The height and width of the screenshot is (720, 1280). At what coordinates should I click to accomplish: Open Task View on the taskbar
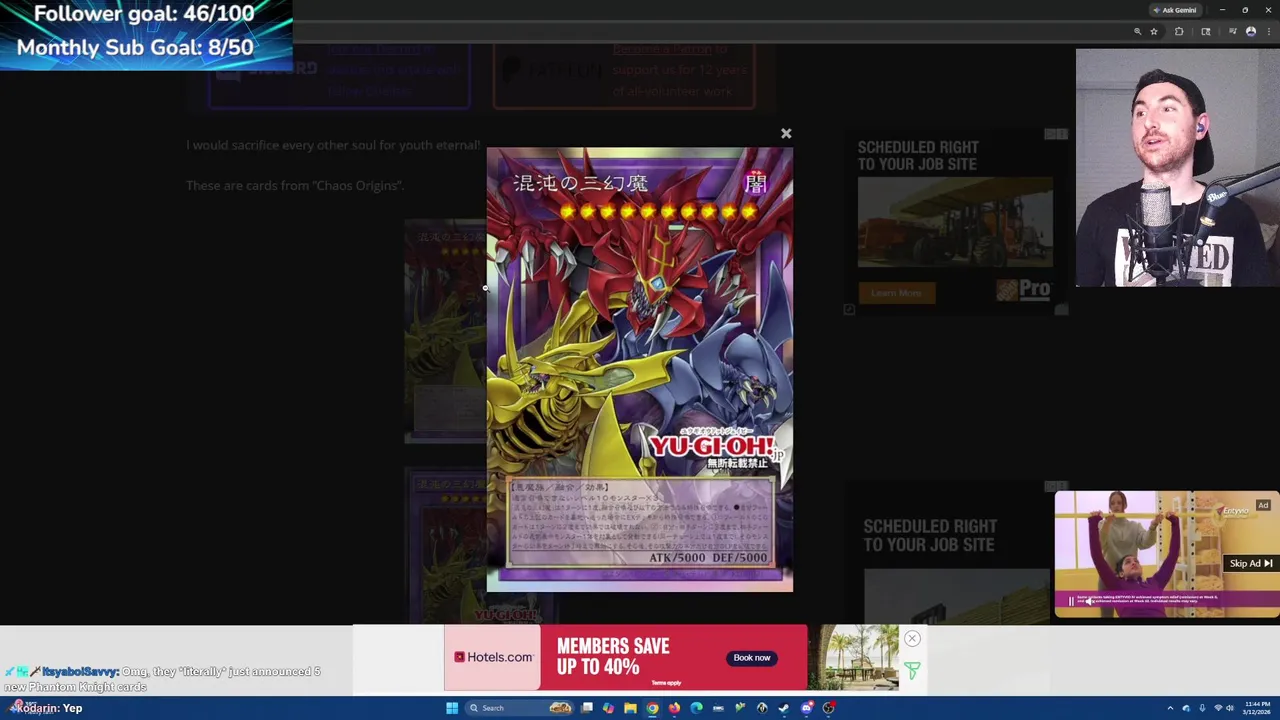pyautogui.click(x=587, y=708)
